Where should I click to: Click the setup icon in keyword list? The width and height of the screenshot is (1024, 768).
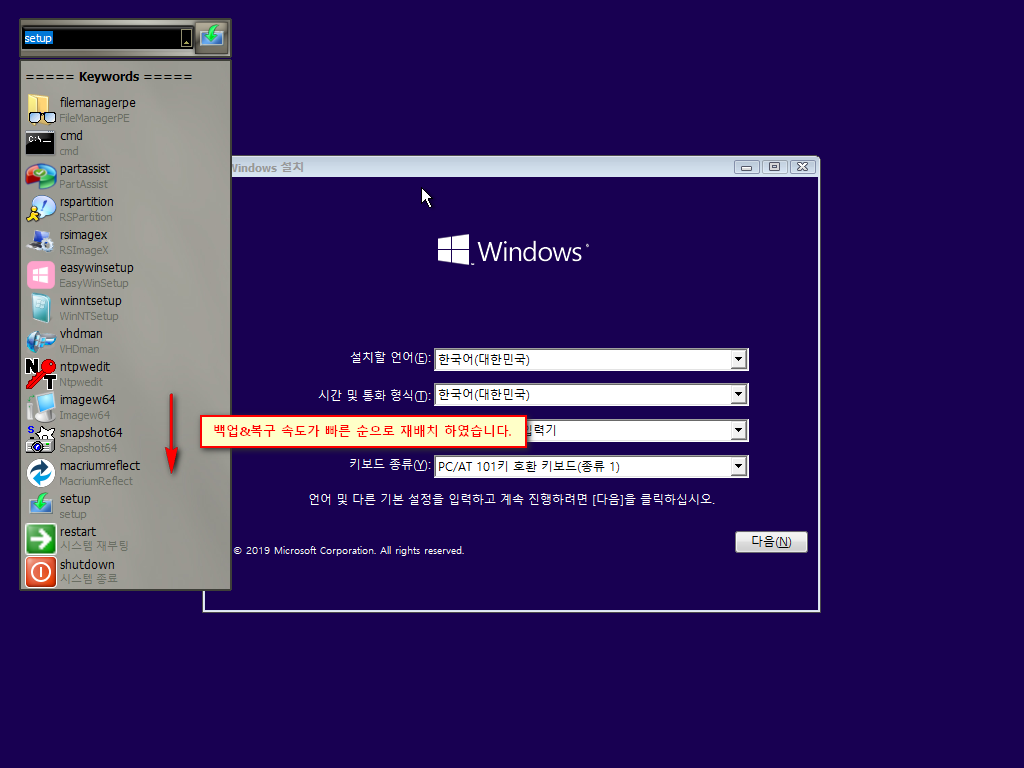point(40,505)
